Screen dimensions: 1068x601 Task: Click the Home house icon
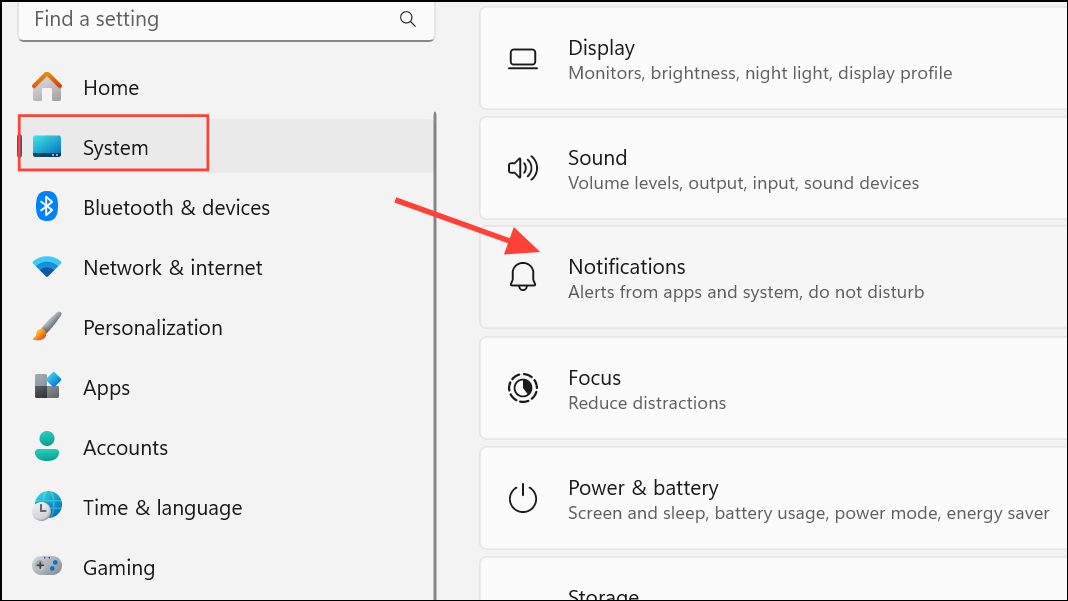tap(47, 87)
